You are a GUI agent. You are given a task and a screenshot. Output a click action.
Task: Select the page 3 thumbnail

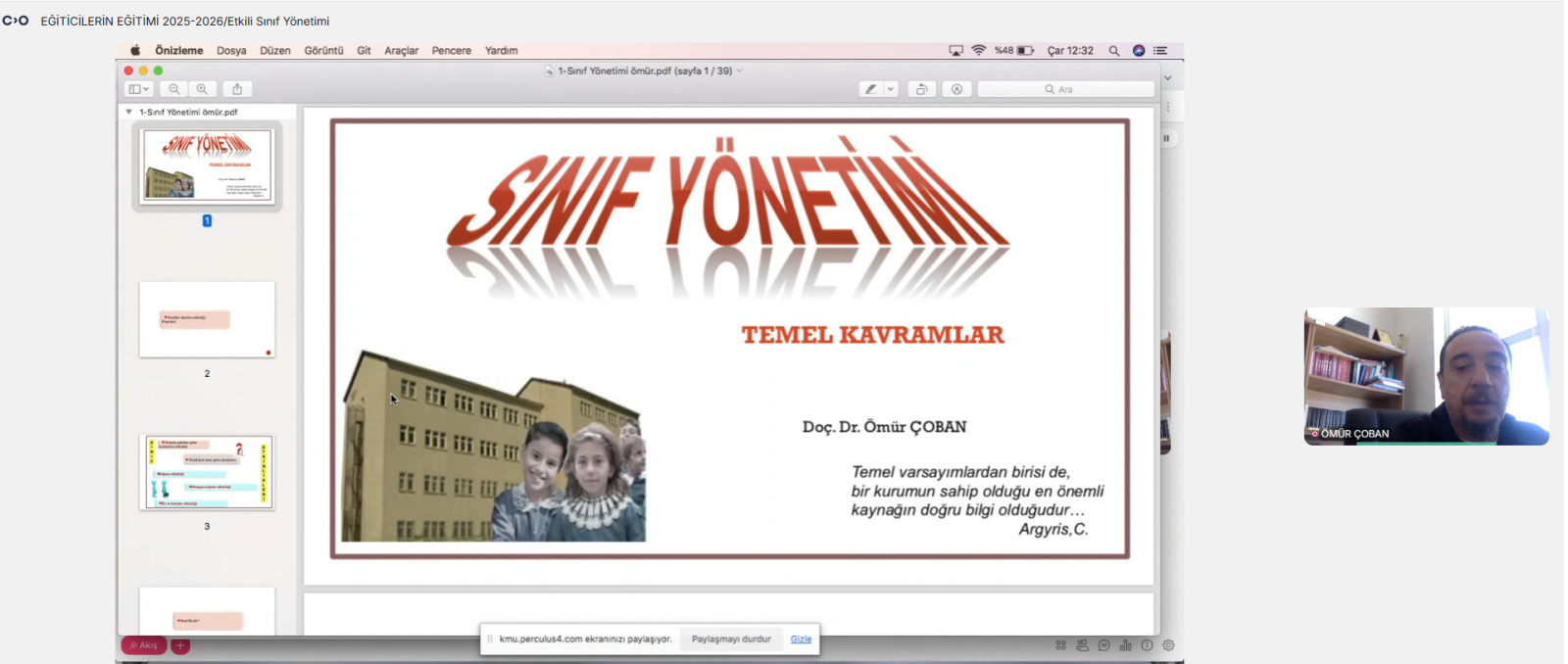pos(207,473)
